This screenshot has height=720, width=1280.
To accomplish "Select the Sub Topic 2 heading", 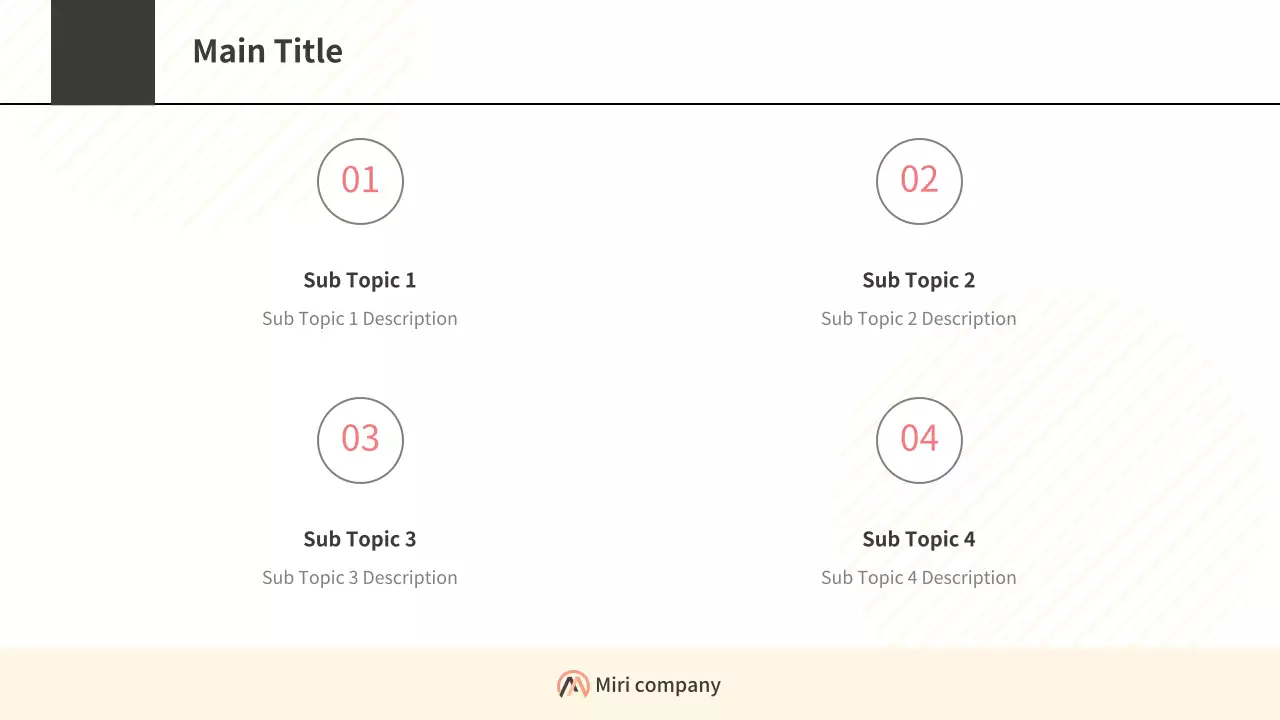I will pyautogui.click(x=919, y=280).
